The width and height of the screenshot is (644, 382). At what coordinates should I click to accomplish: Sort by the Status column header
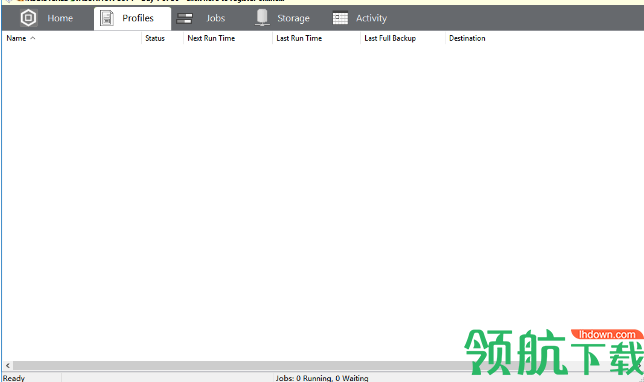coord(163,38)
